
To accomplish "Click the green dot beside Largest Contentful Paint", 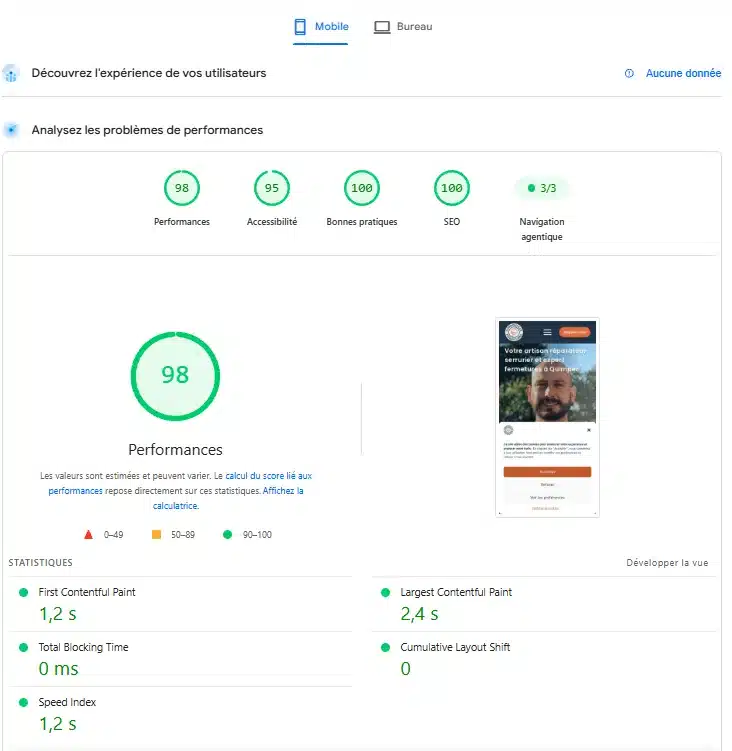I will pos(385,592).
